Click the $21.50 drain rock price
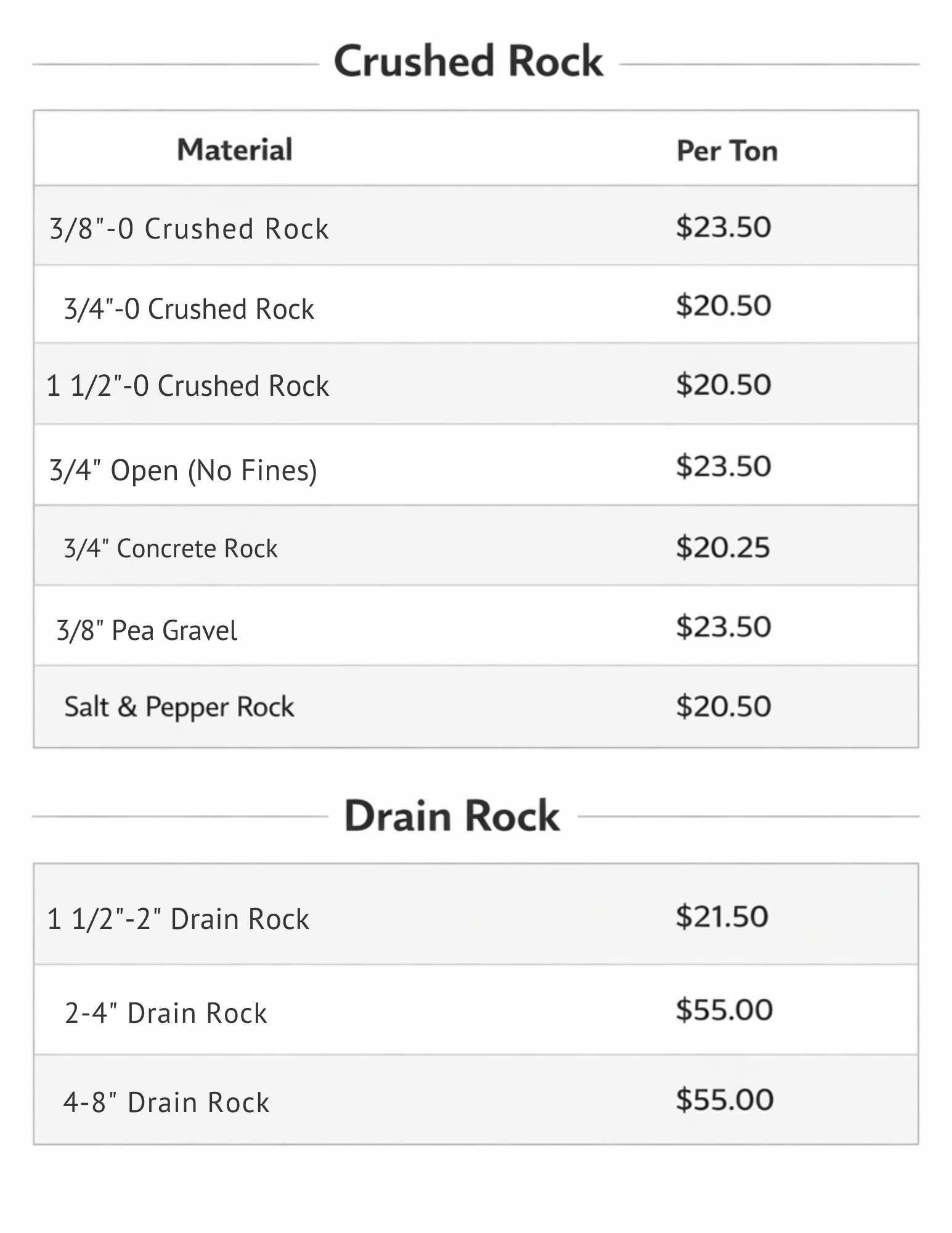 [722, 916]
